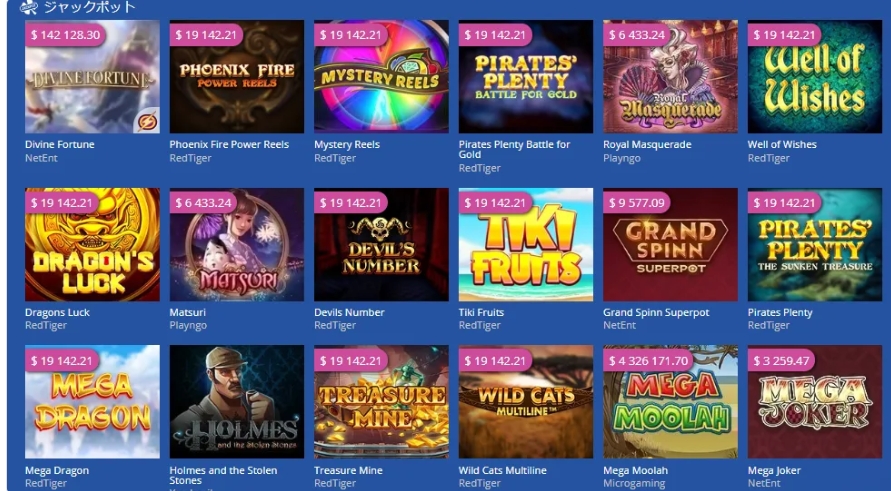Click the Grand Spinn Superpot title link

[x=656, y=313]
